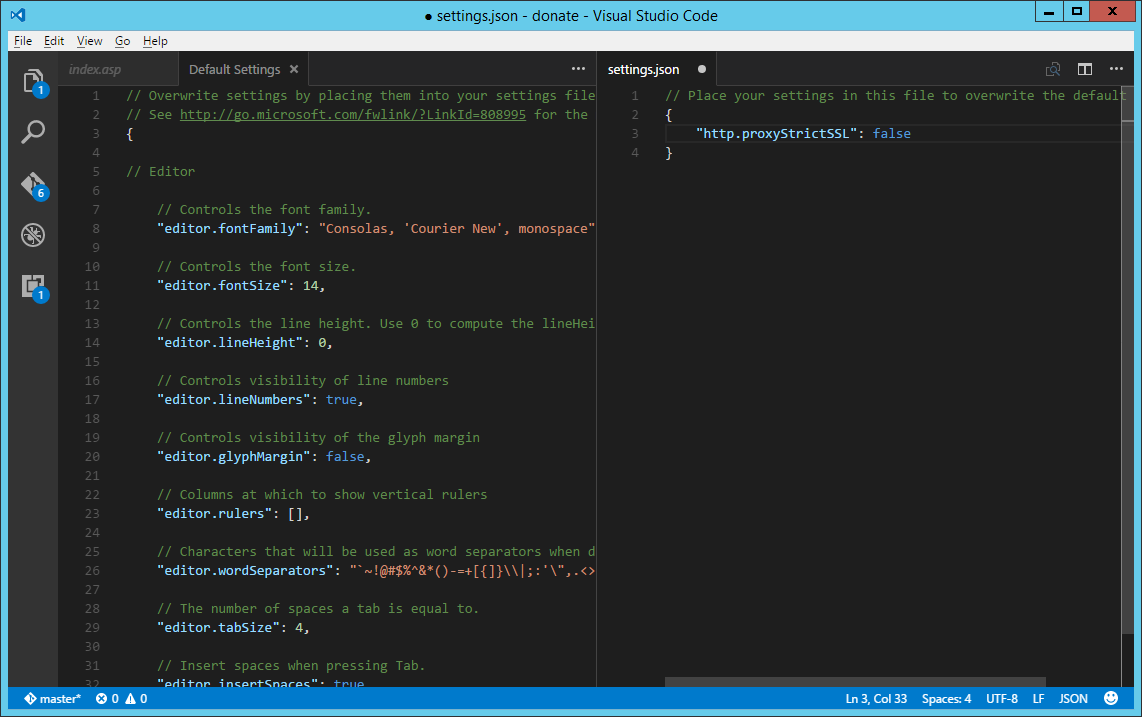The width and height of the screenshot is (1142, 717).
Task: Open more actions in Default Settings editor
Action: pos(578,69)
